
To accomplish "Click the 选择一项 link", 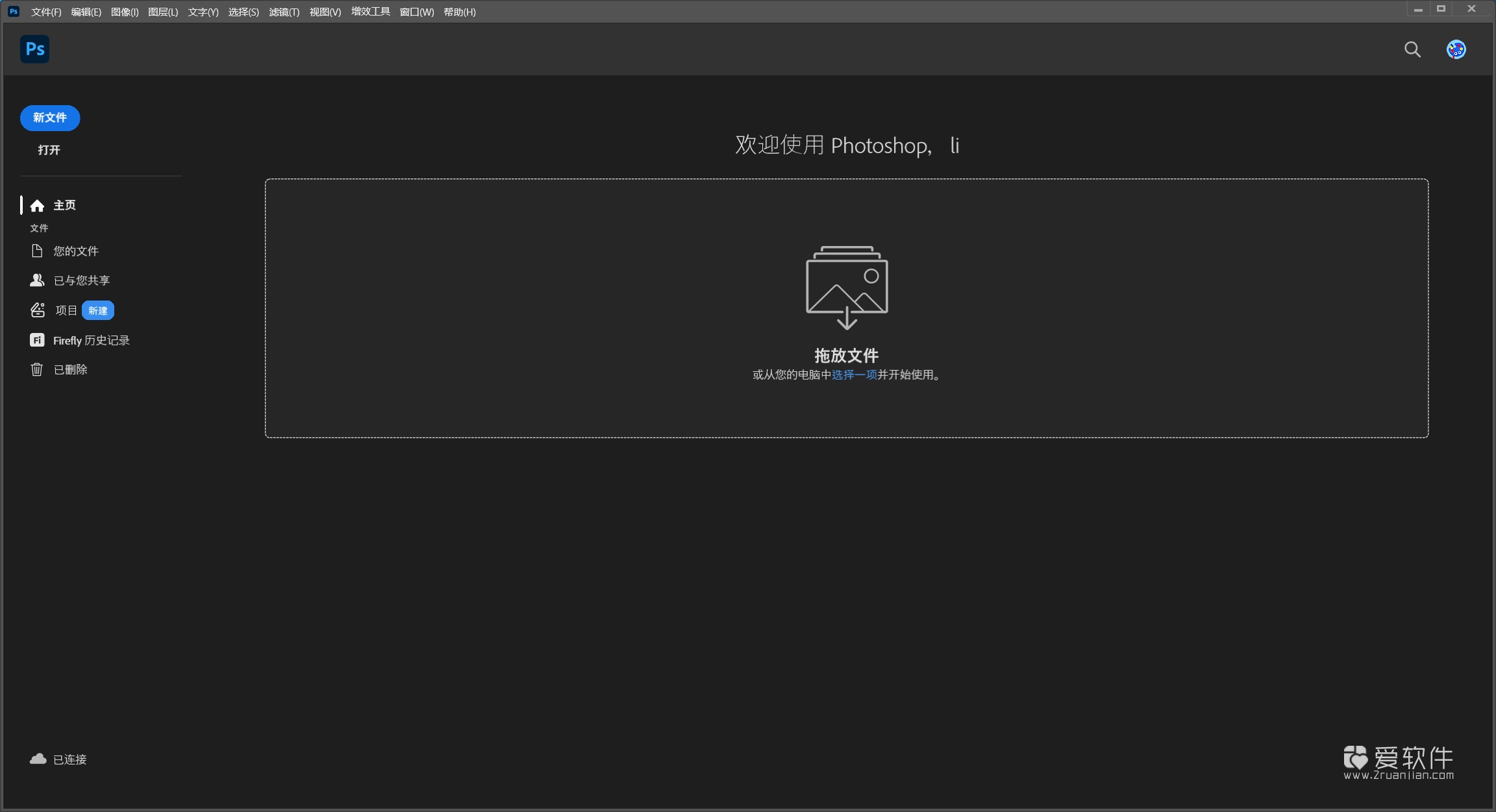I will click(x=854, y=375).
